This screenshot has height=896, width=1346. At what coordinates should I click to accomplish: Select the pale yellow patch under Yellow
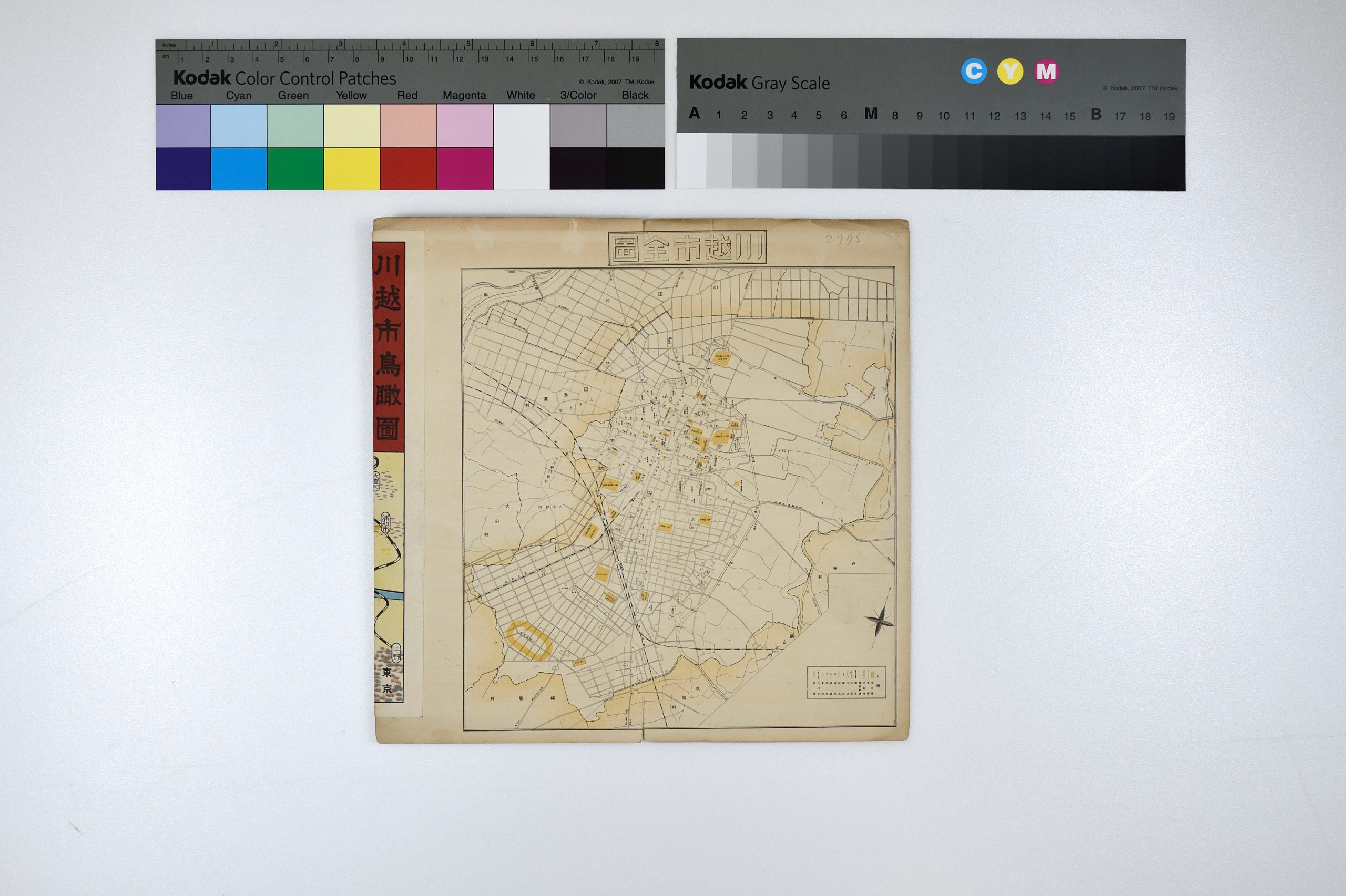click(x=352, y=126)
